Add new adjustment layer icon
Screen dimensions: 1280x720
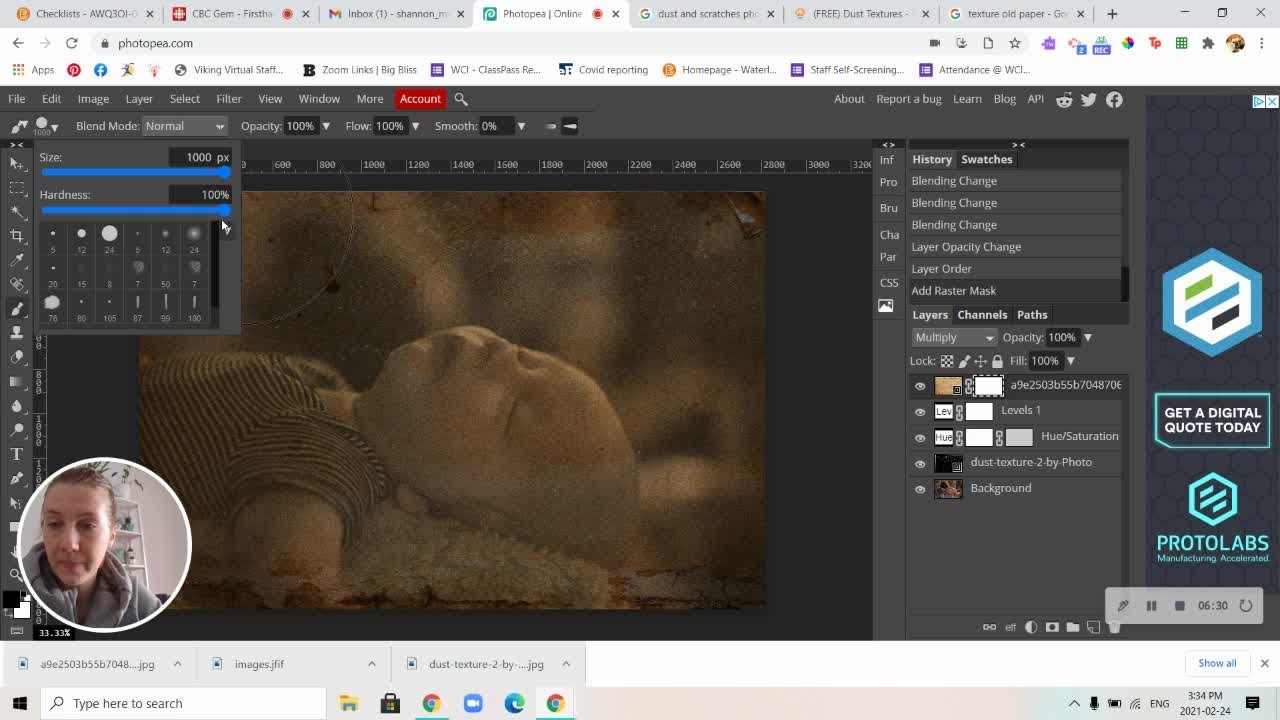[1031, 627]
